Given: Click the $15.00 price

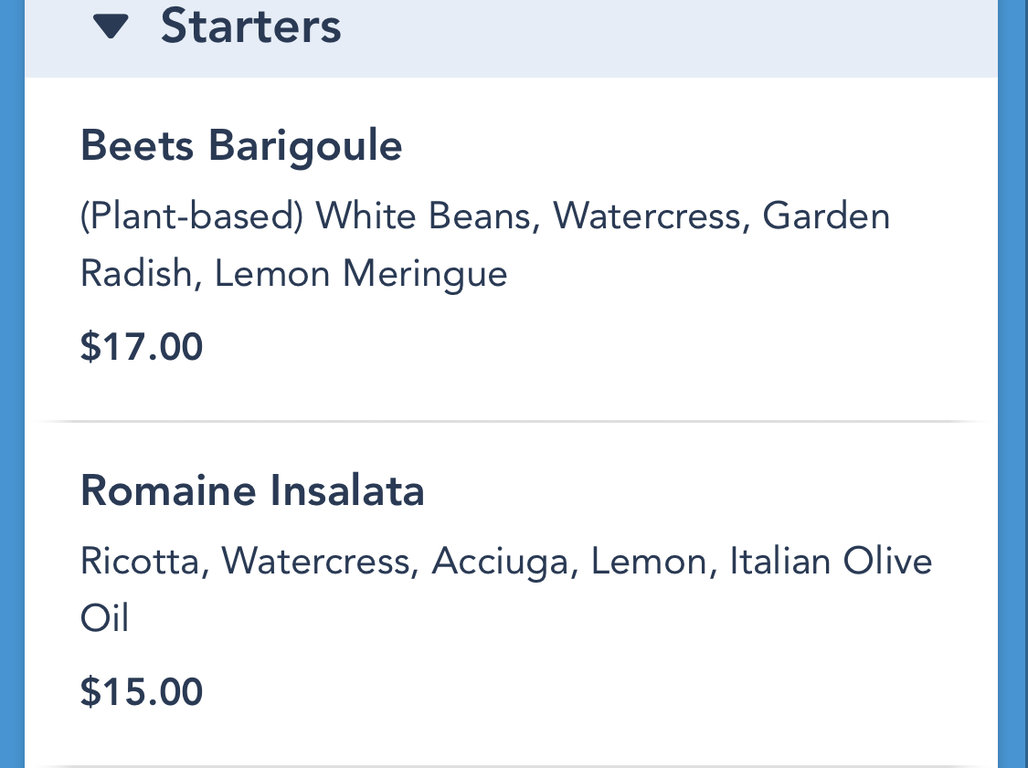Looking at the screenshot, I should pos(141,692).
